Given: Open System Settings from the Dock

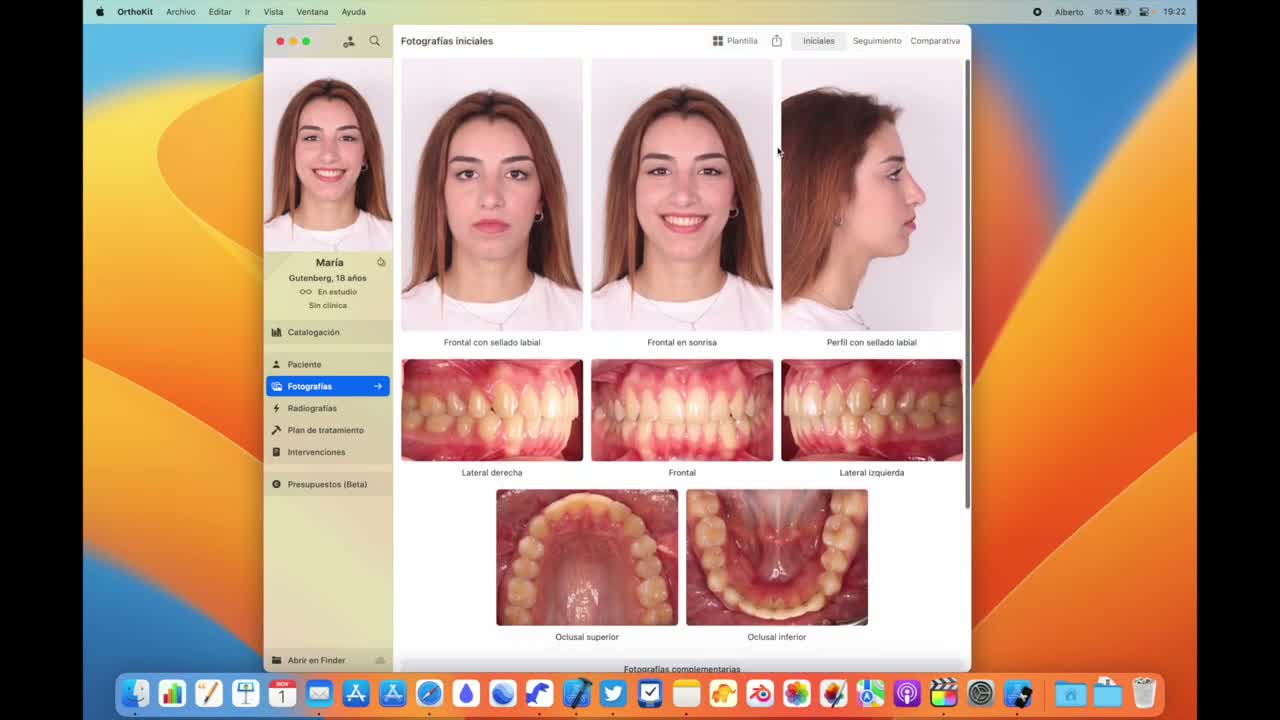Looking at the screenshot, I should pos(981,693).
